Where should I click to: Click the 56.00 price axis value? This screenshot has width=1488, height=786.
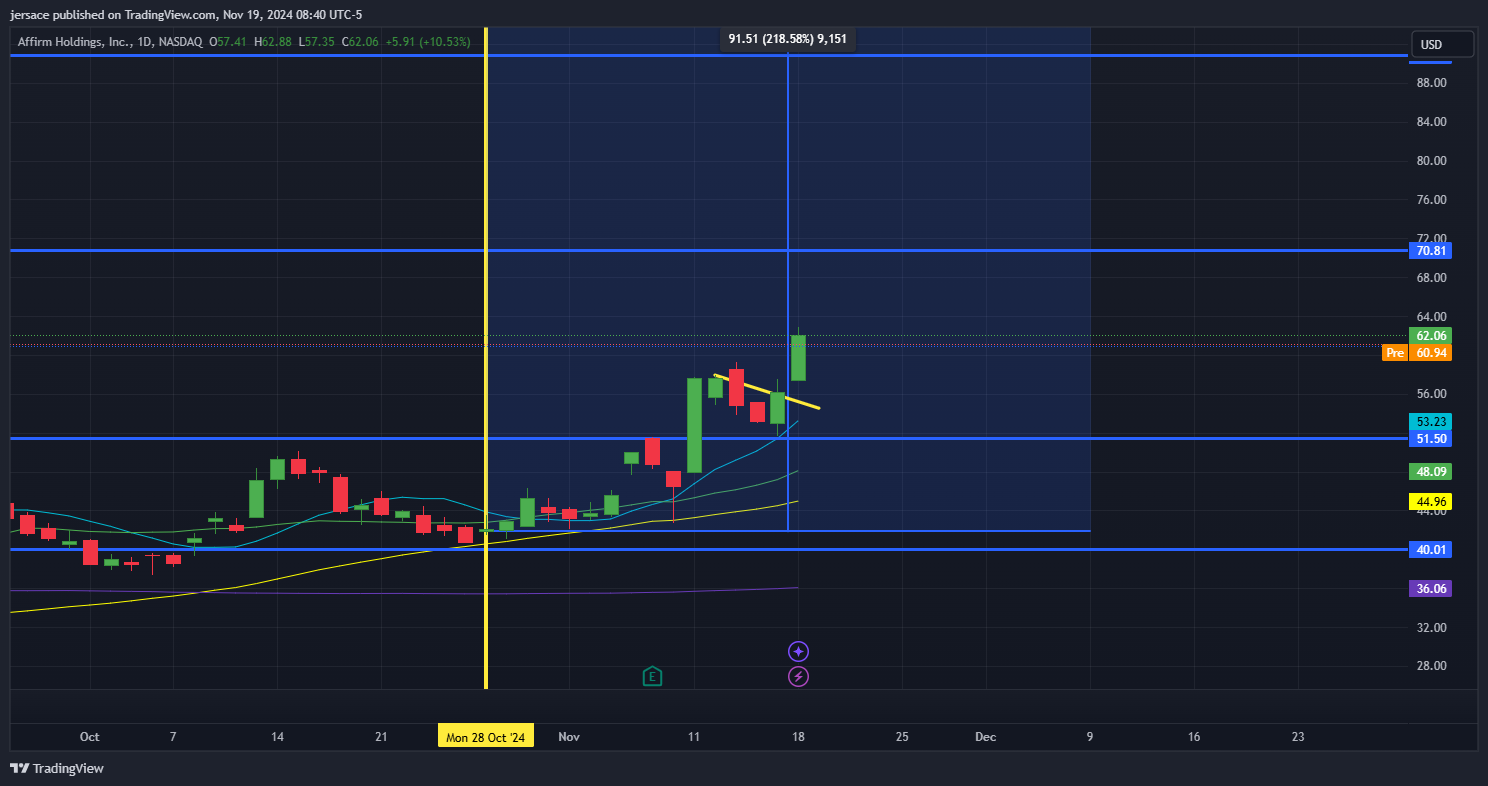(1432, 394)
